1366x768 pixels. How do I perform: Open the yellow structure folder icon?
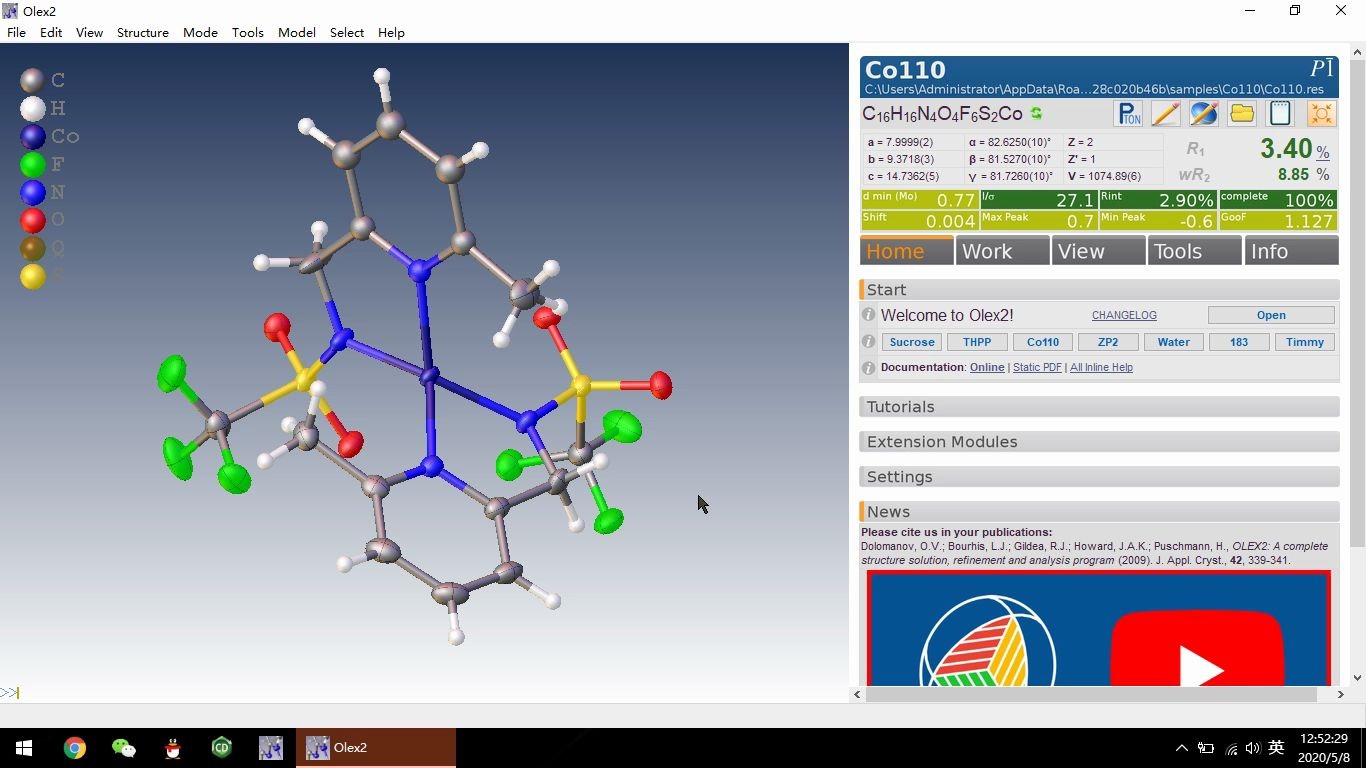tap(1242, 114)
